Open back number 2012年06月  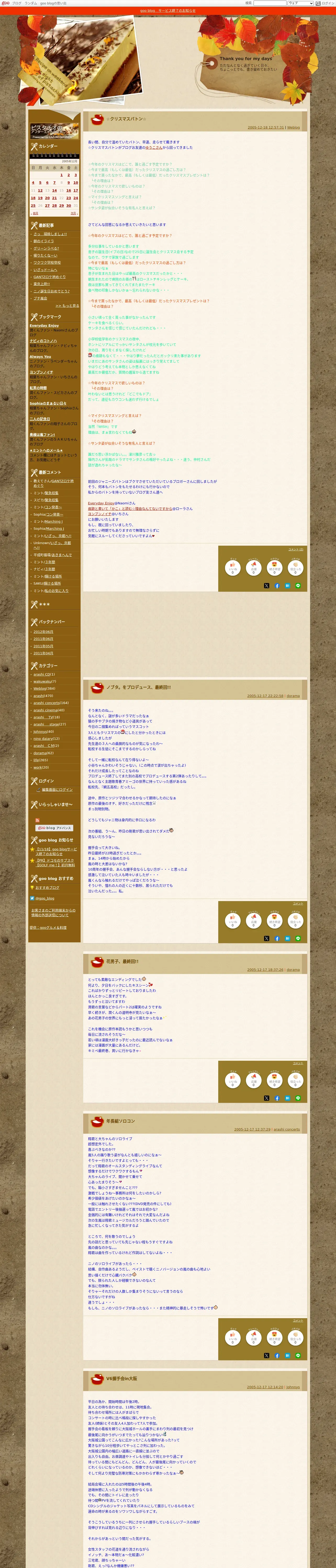[43, 632]
